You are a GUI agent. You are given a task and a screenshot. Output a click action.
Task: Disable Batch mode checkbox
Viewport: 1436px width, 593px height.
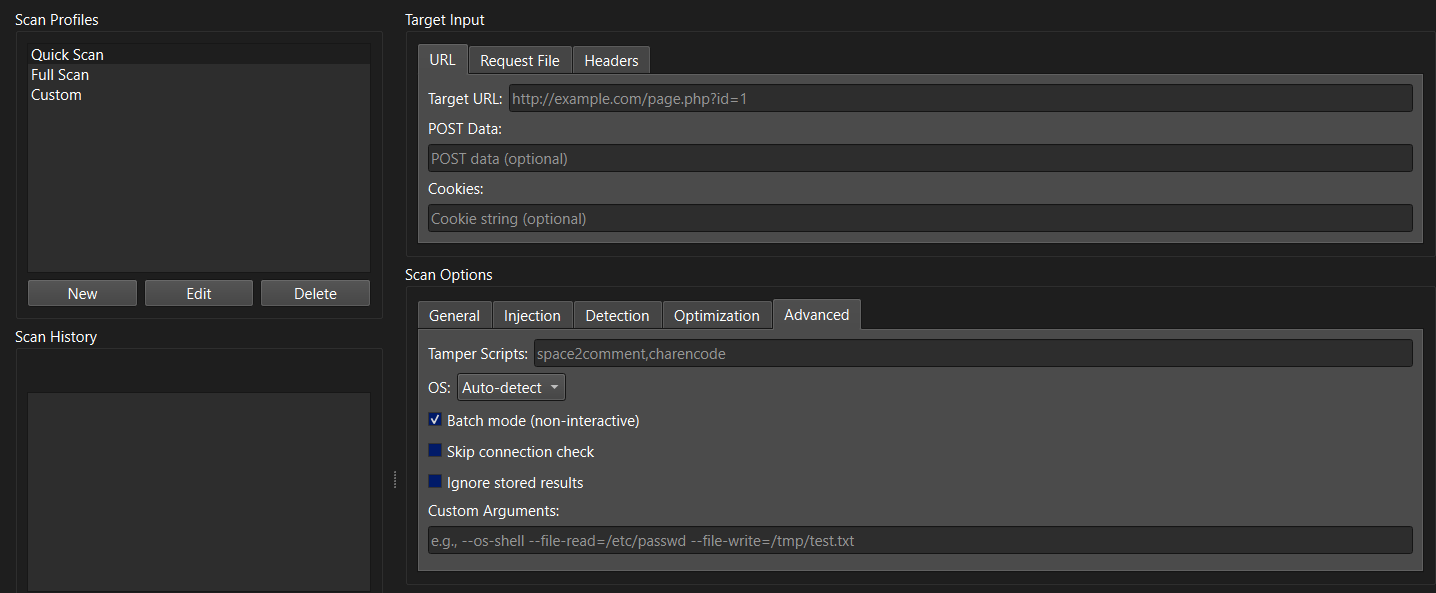[435, 419]
